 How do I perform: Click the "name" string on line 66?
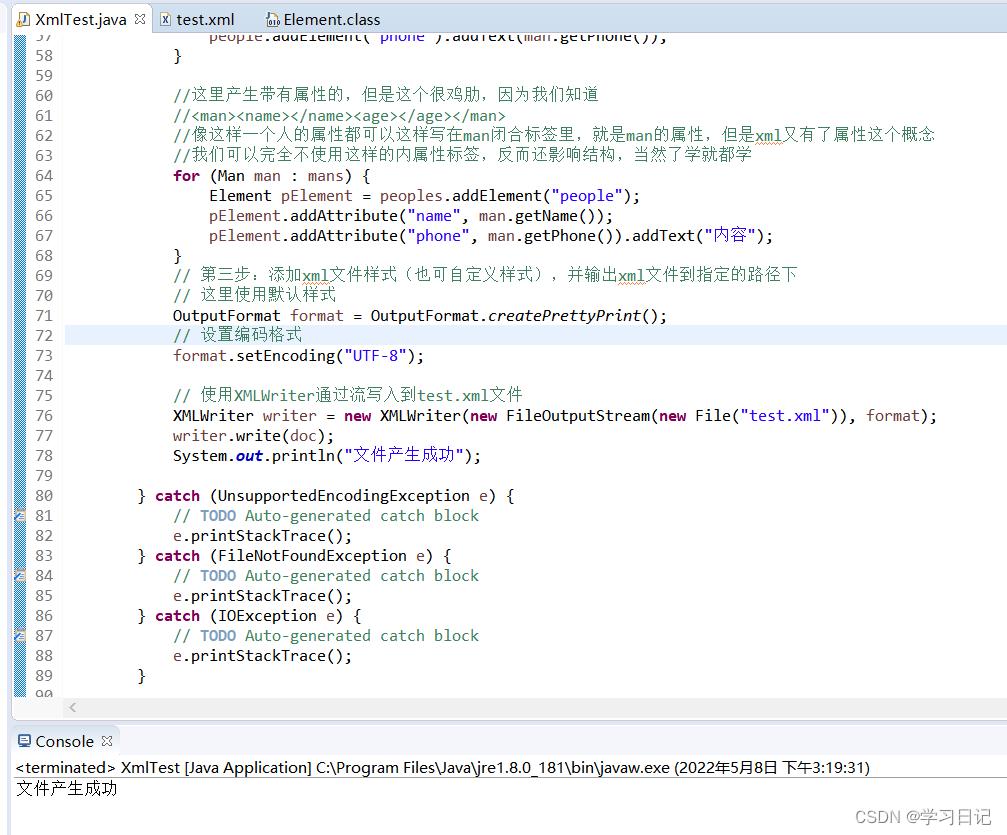pyautogui.click(x=434, y=216)
